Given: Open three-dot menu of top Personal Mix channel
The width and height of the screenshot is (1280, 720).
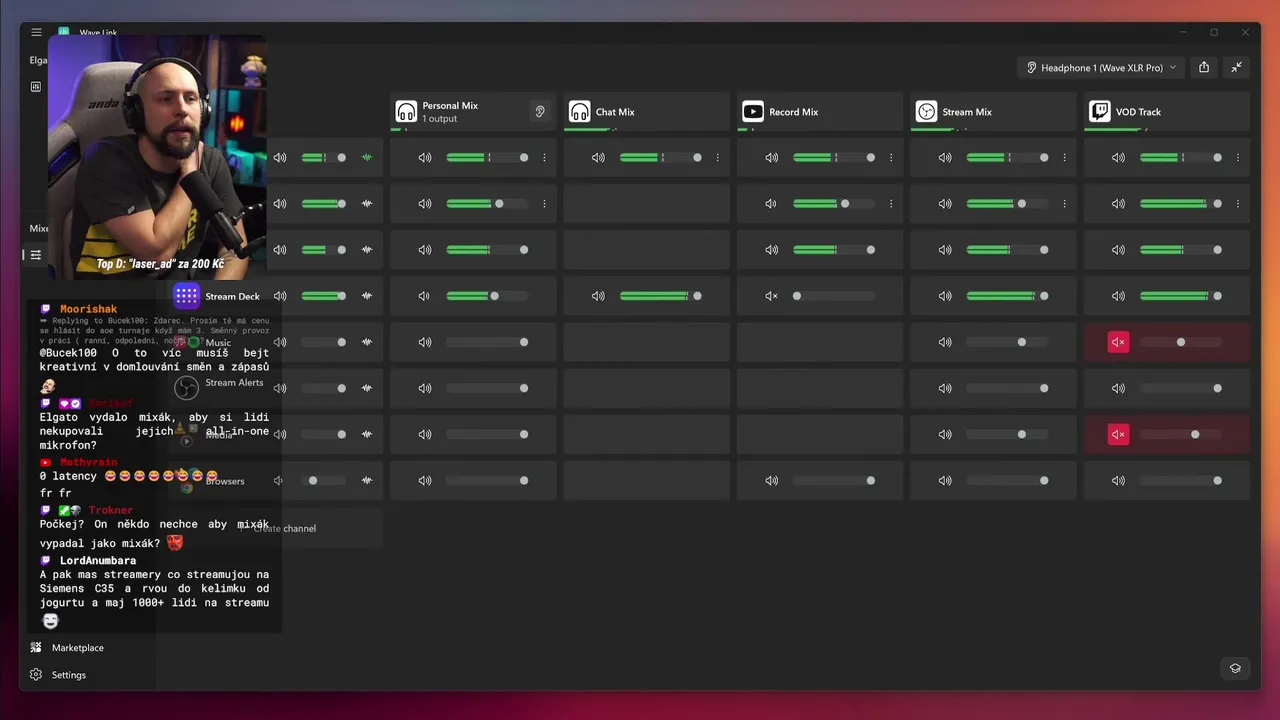Looking at the screenshot, I should tap(544, 157).
